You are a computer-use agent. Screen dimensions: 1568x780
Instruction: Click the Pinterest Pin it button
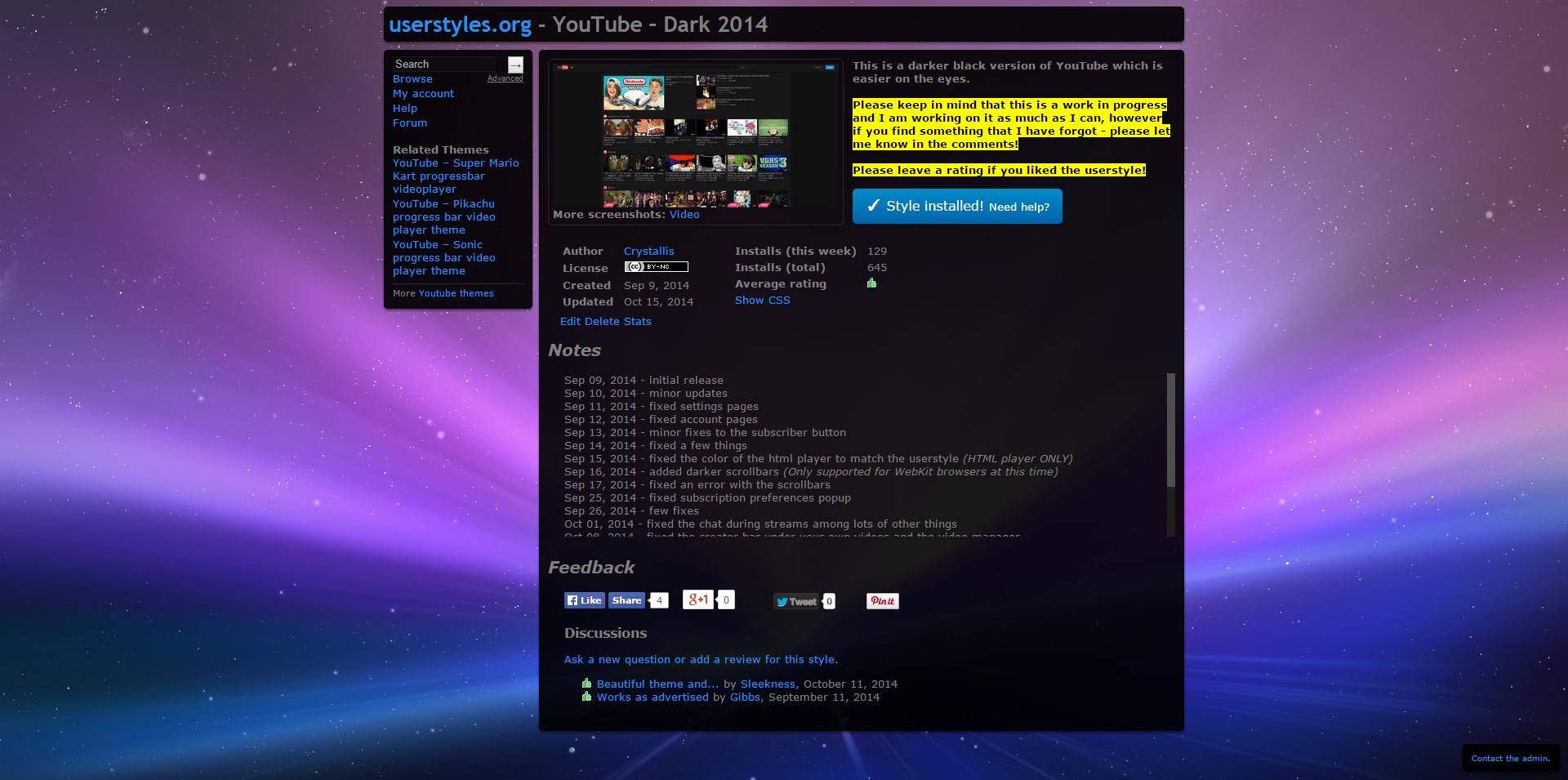882,601
